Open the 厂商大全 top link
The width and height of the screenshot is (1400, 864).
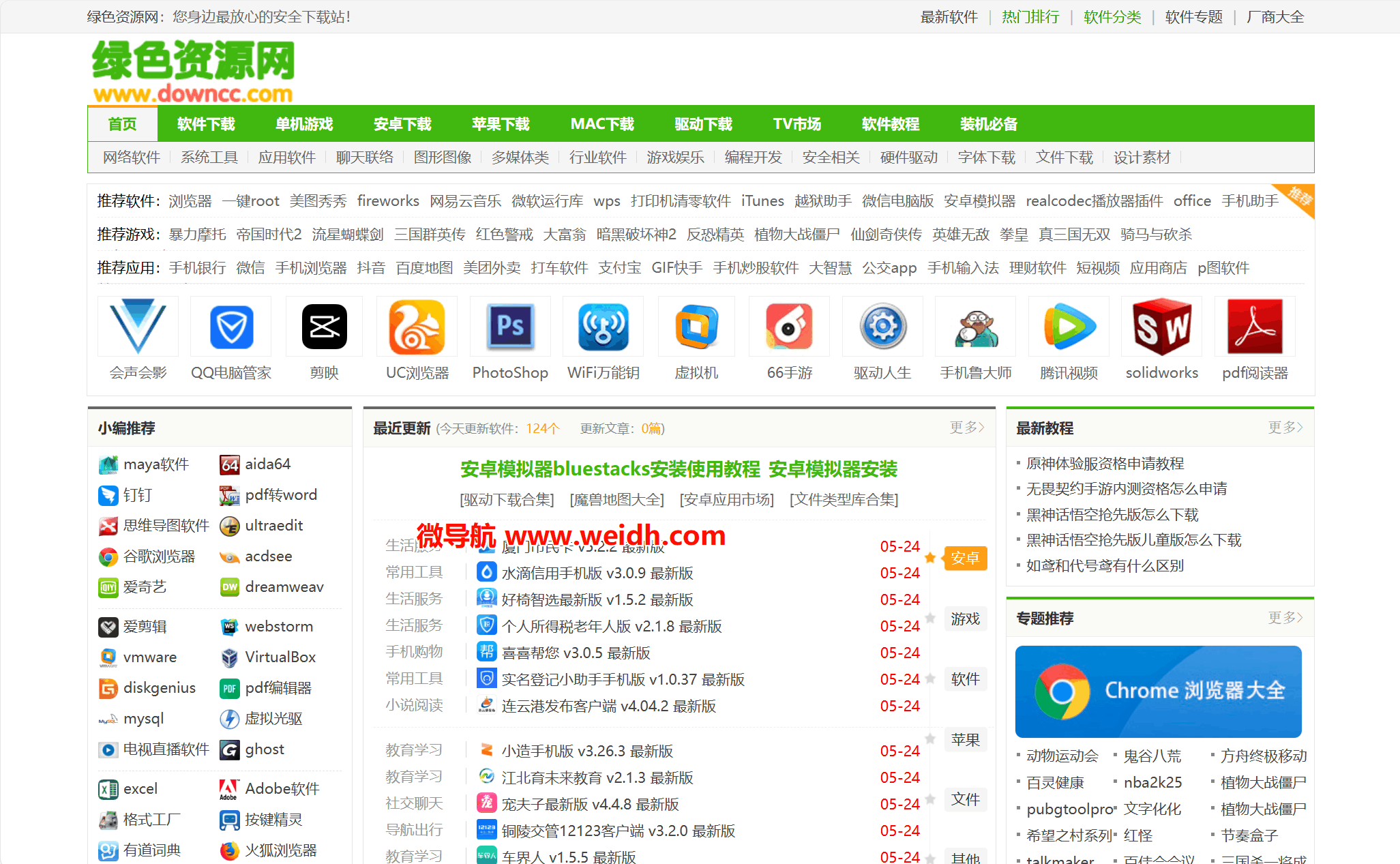1275,17
